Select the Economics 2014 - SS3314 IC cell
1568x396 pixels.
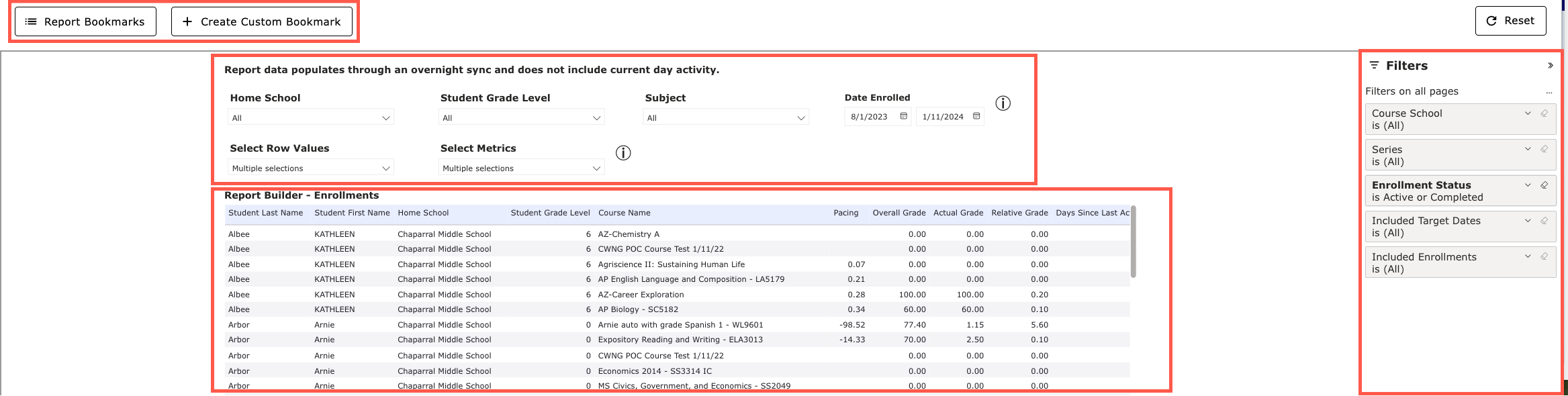pyautogui.click(x=655, y=371)
